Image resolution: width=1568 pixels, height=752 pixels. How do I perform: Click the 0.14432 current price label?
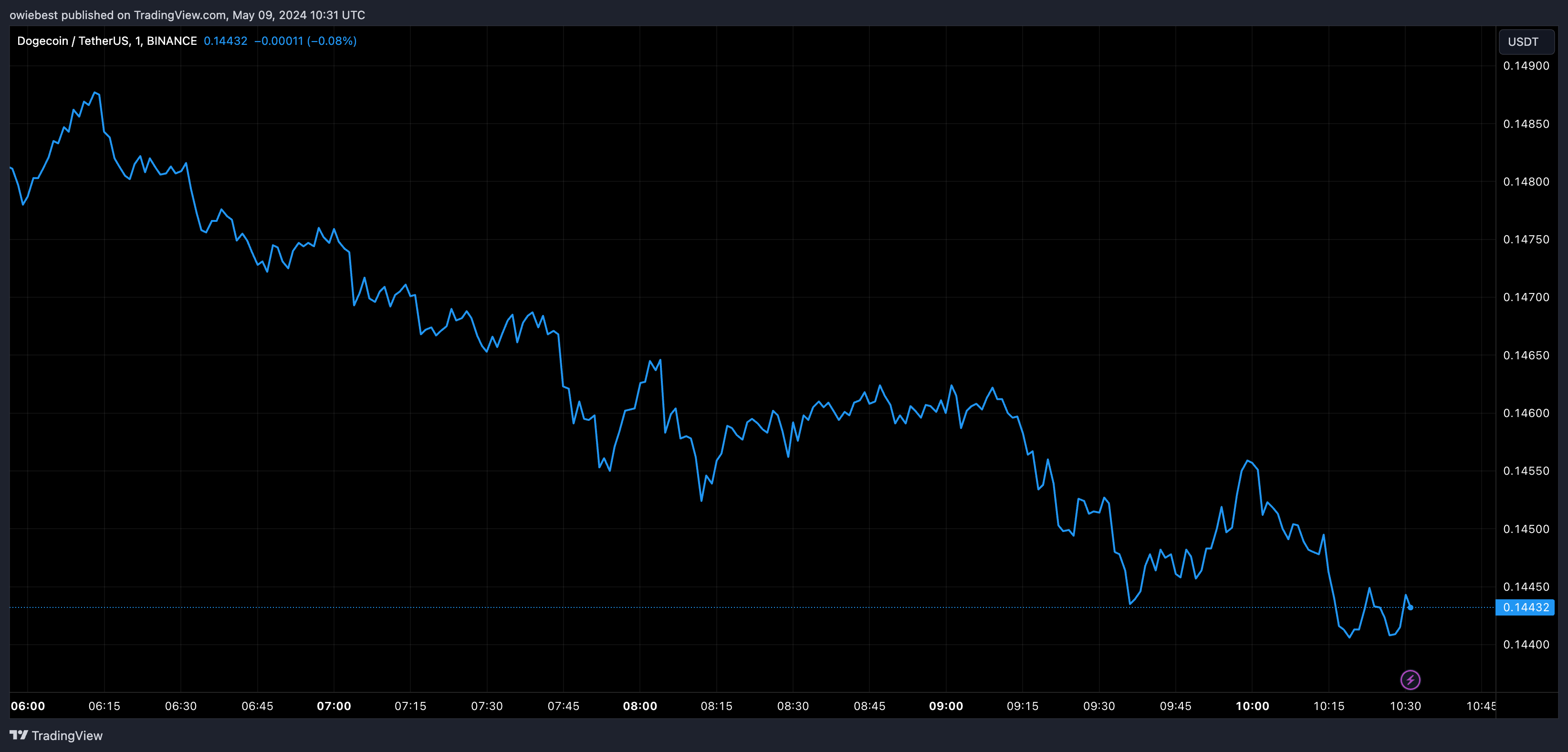pos(1526,607)
